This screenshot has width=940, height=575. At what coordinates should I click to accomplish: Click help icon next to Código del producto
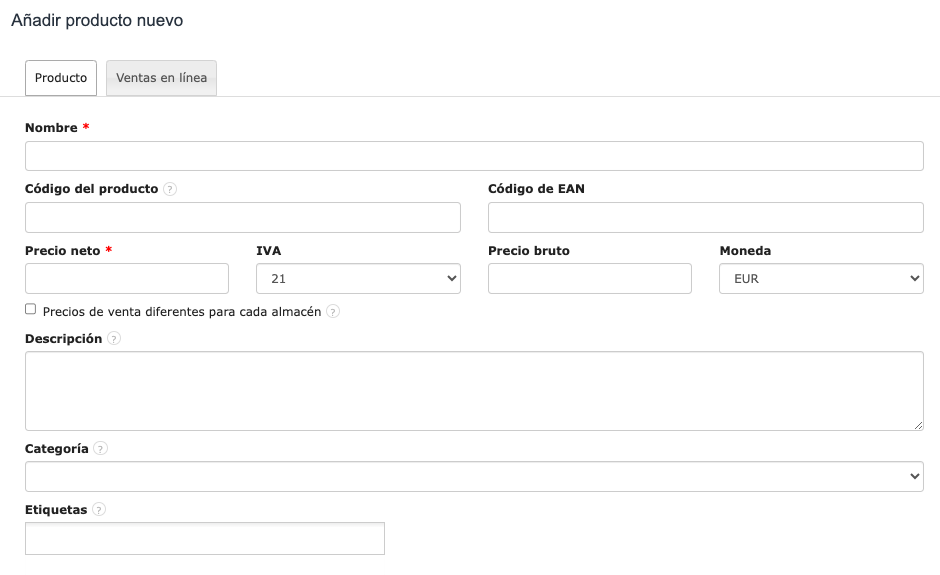tap(170, 189)
